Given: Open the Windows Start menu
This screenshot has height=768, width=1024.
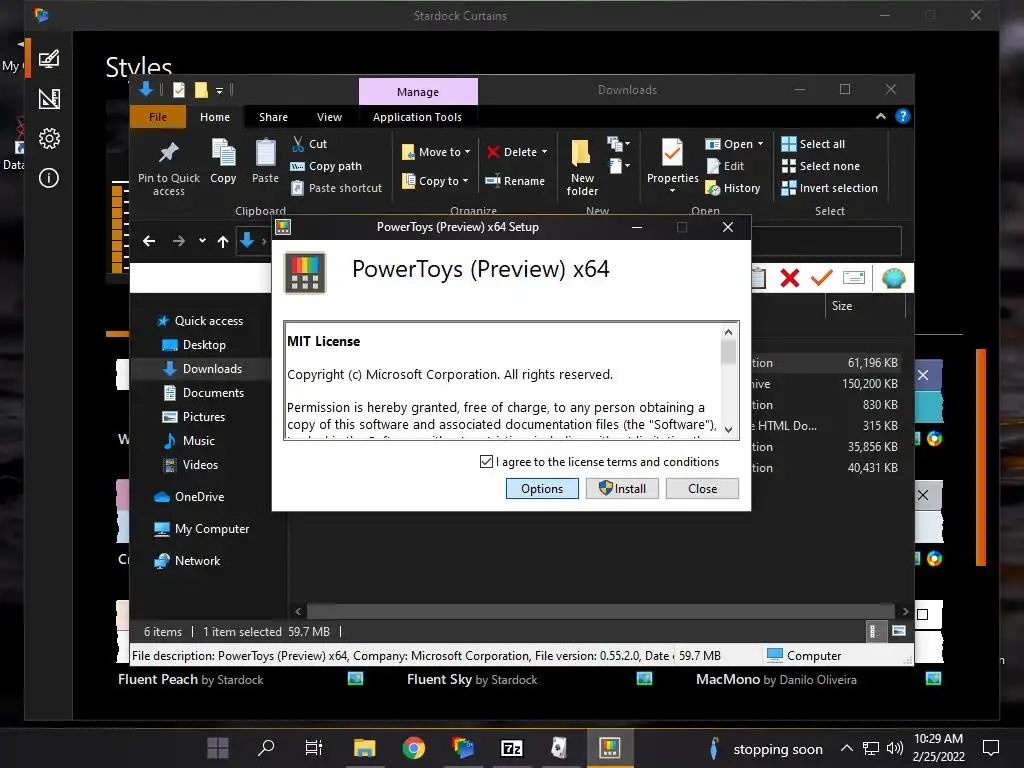Looking at the screenshot, I should [217, 748].
